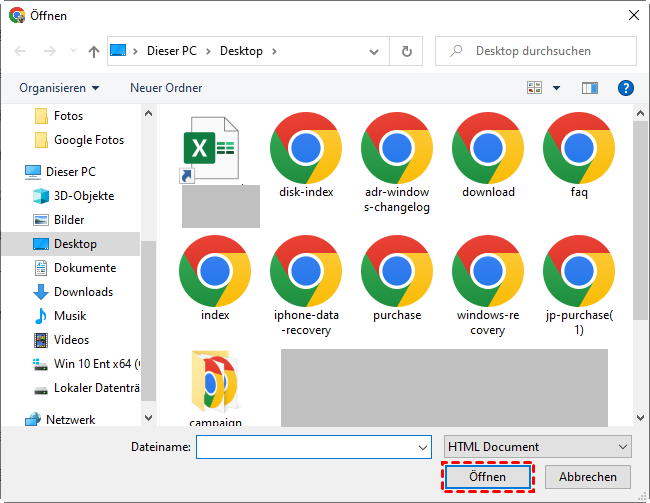Click the search magnifier icon
The height and width of the screenshot is (503, 650).
point(456,51)
